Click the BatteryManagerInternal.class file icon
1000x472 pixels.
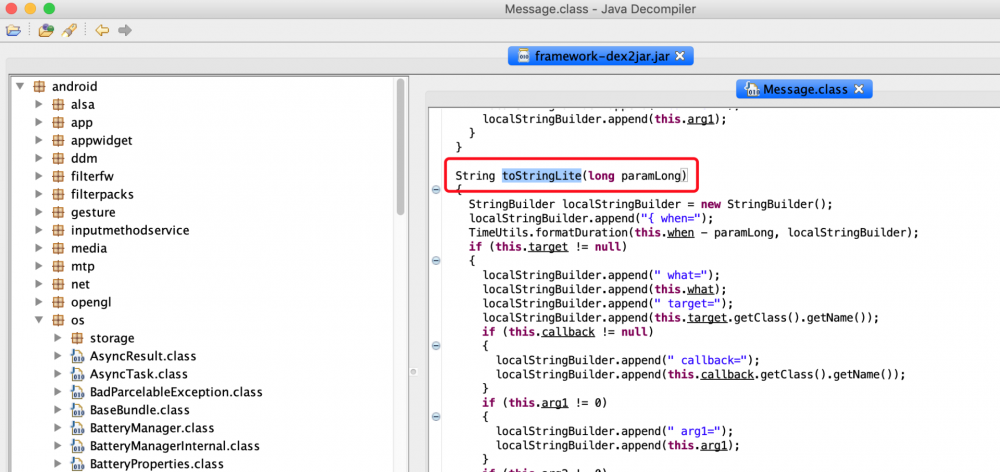tap(77, 446)
